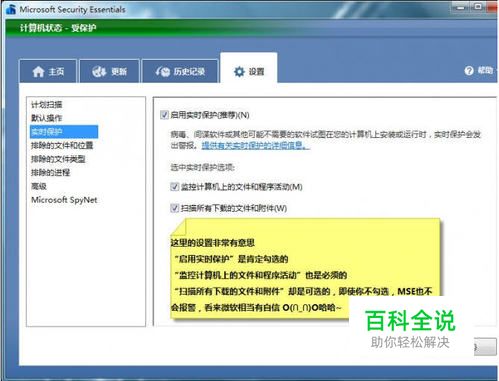Select Microsoft SpyNet in settings list

click(64, 200)
